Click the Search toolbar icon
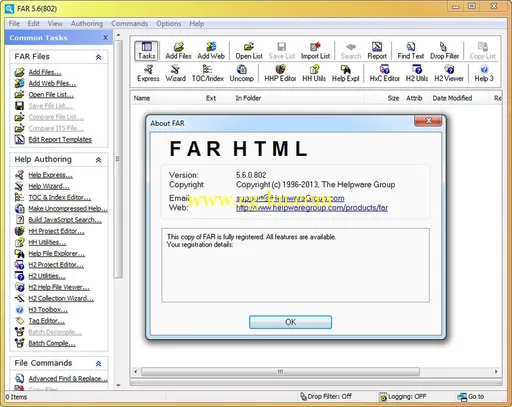 pos(351,51)
